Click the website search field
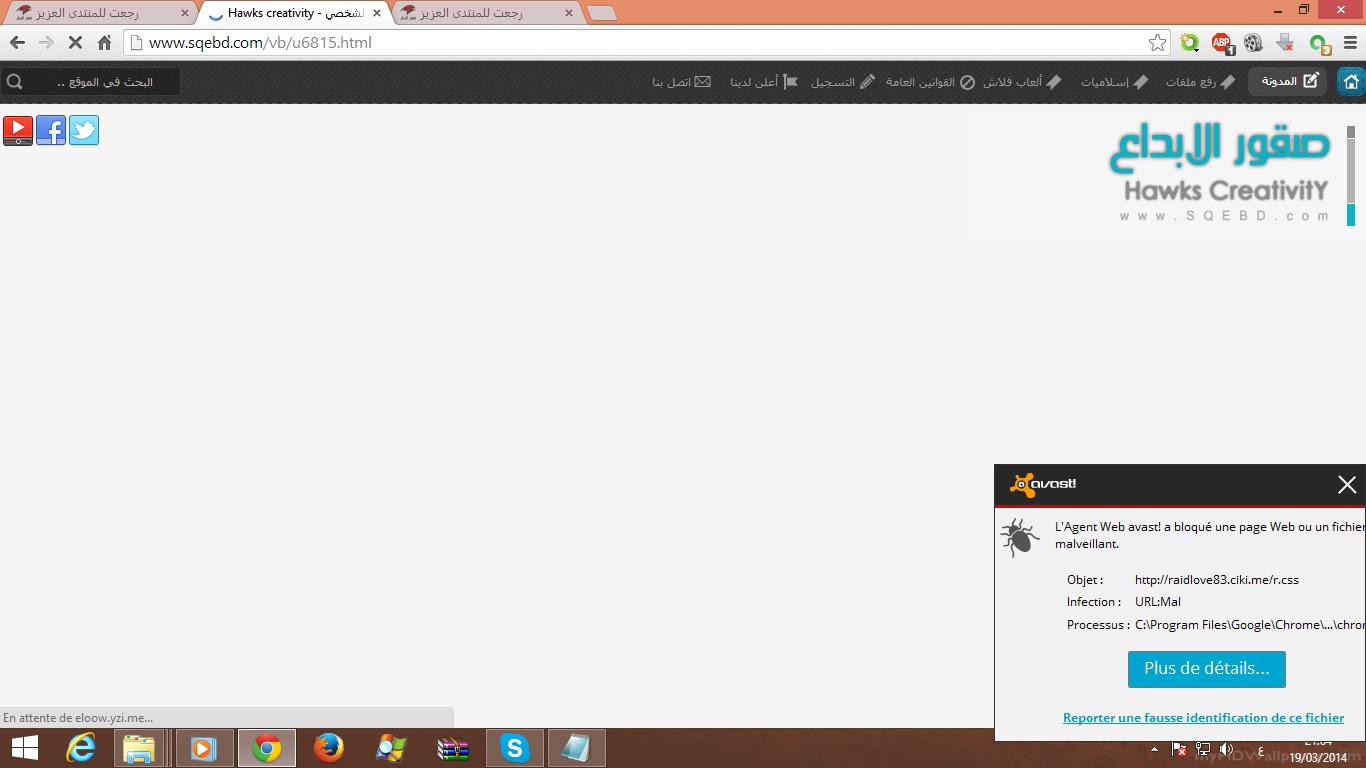The height and width of the screenshot is (768, 1366). tap(100, 82)
